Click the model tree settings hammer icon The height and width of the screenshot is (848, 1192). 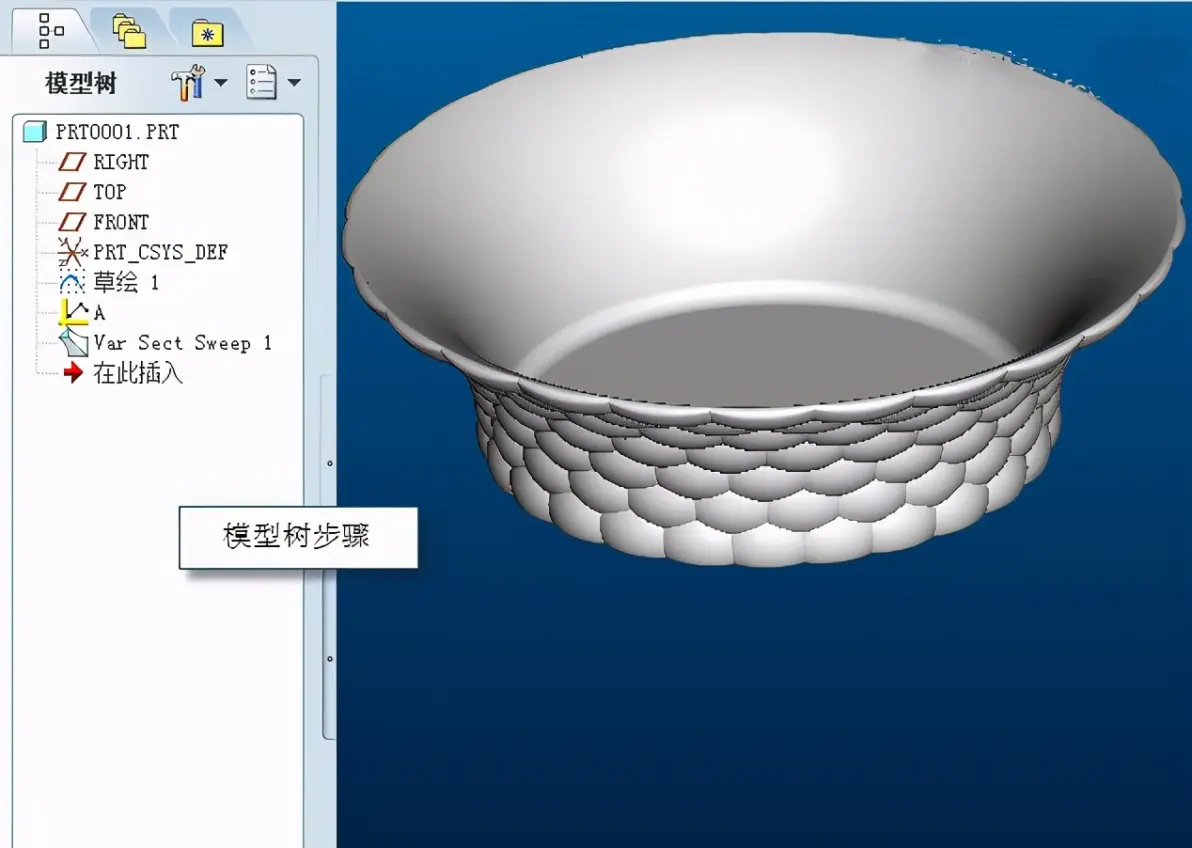coord(188,82)
